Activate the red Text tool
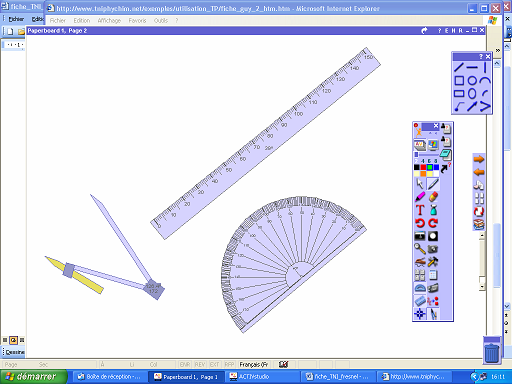The width and height of the screenshot is (512, 384). pos(420,210)
